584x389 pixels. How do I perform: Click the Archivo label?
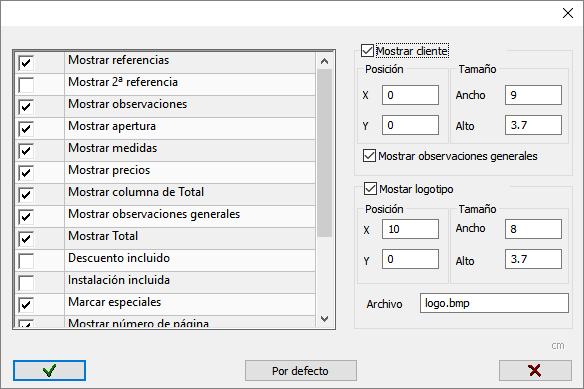tap(384, 304)
